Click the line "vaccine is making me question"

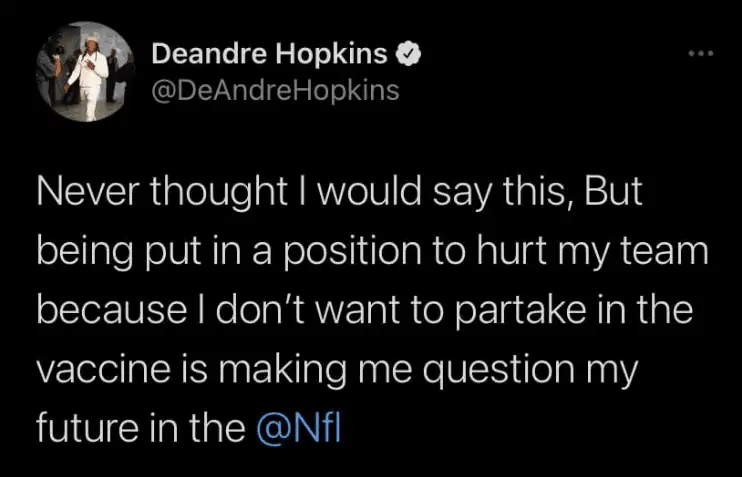[336, 371]
